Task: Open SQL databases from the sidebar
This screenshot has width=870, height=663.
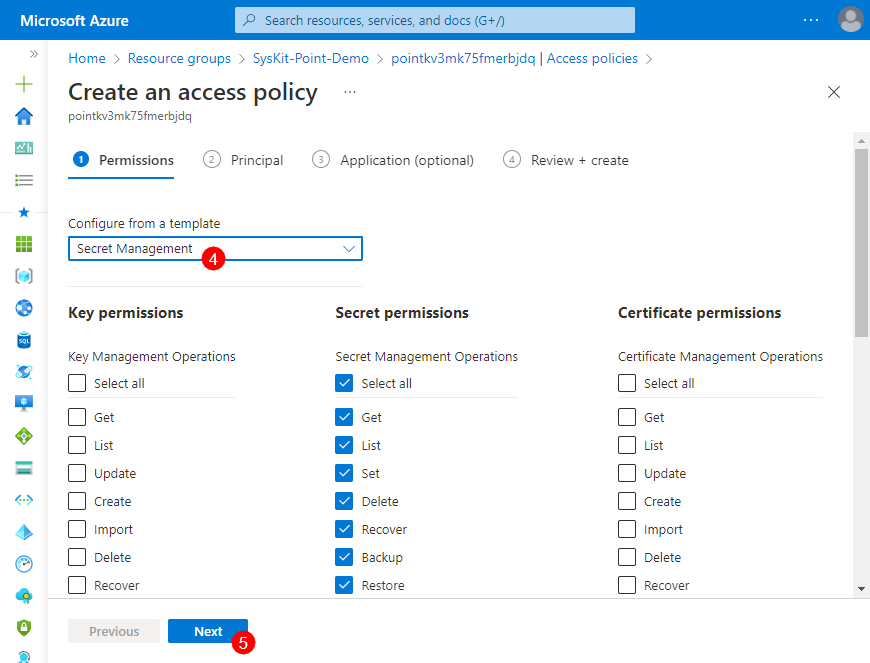Action: (x=23, y=340)
